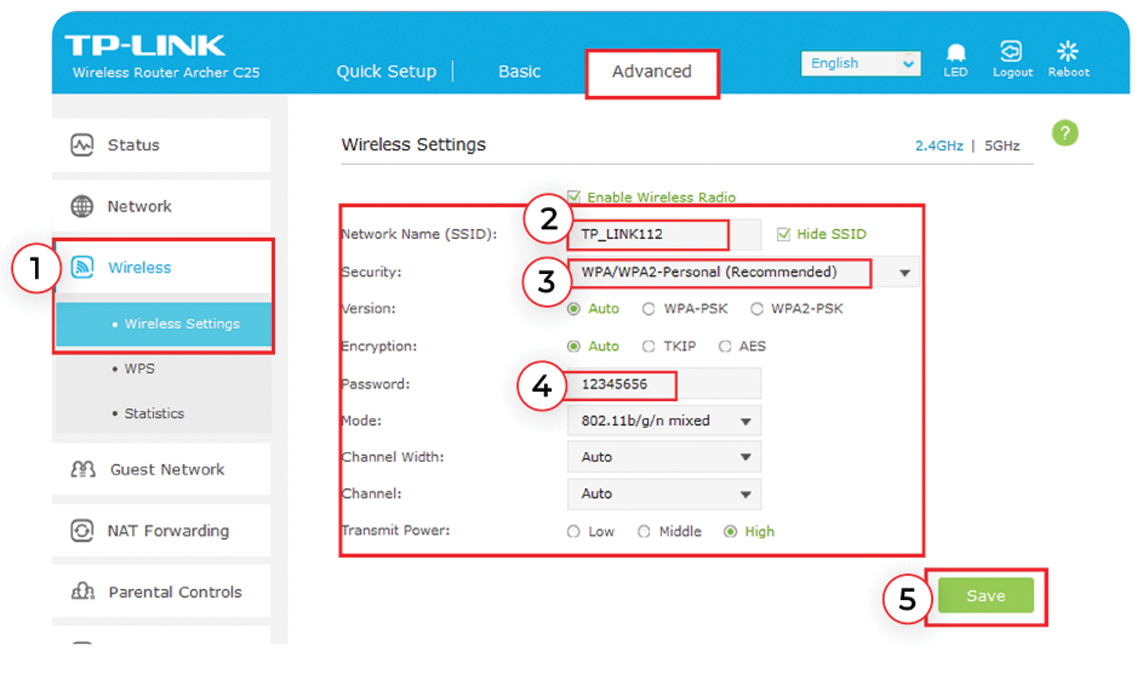Open the English language dropdown

click(x=861, y=63)
